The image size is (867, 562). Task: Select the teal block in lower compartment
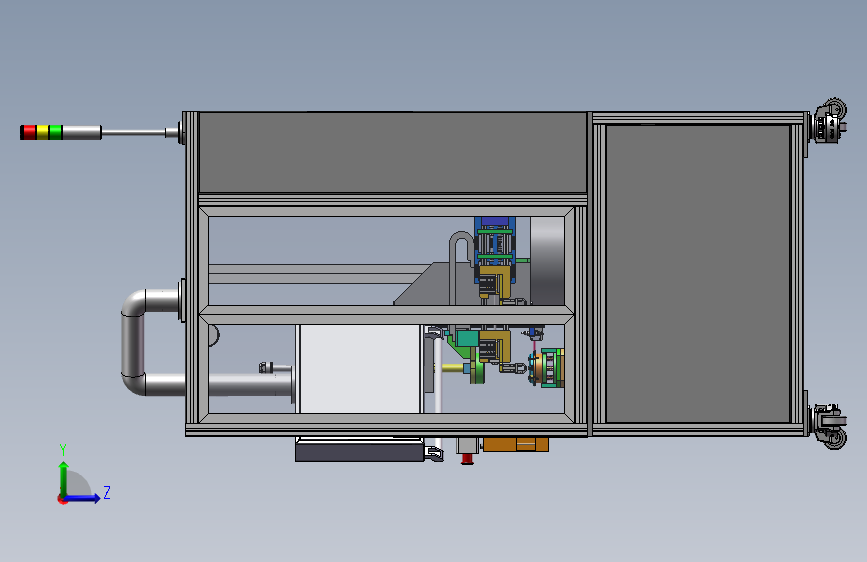(468, 338)
